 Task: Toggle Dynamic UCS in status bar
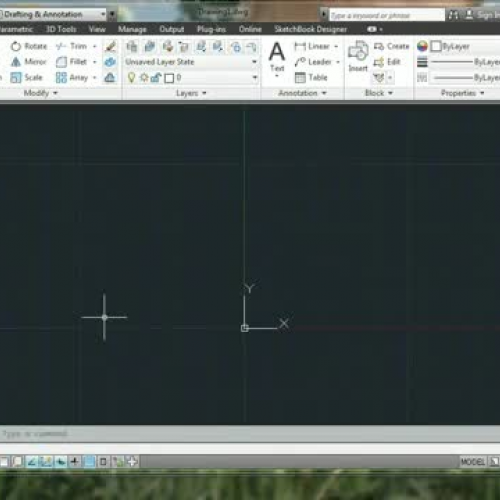[x=46, y=461]
